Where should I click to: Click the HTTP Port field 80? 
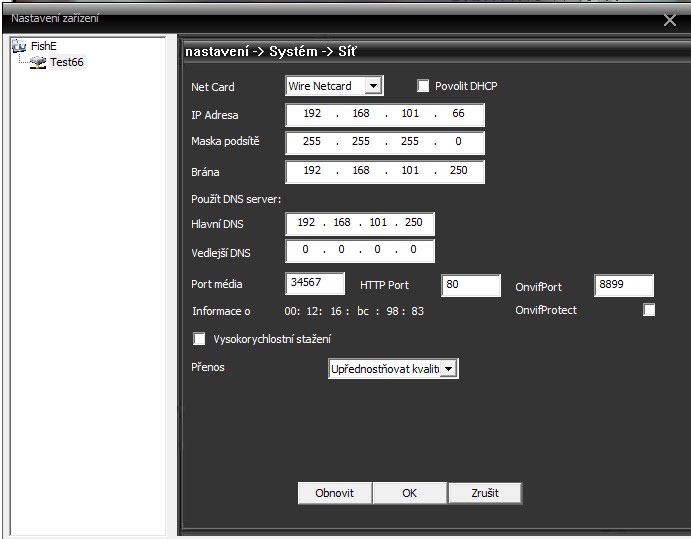tap(471, 285)
